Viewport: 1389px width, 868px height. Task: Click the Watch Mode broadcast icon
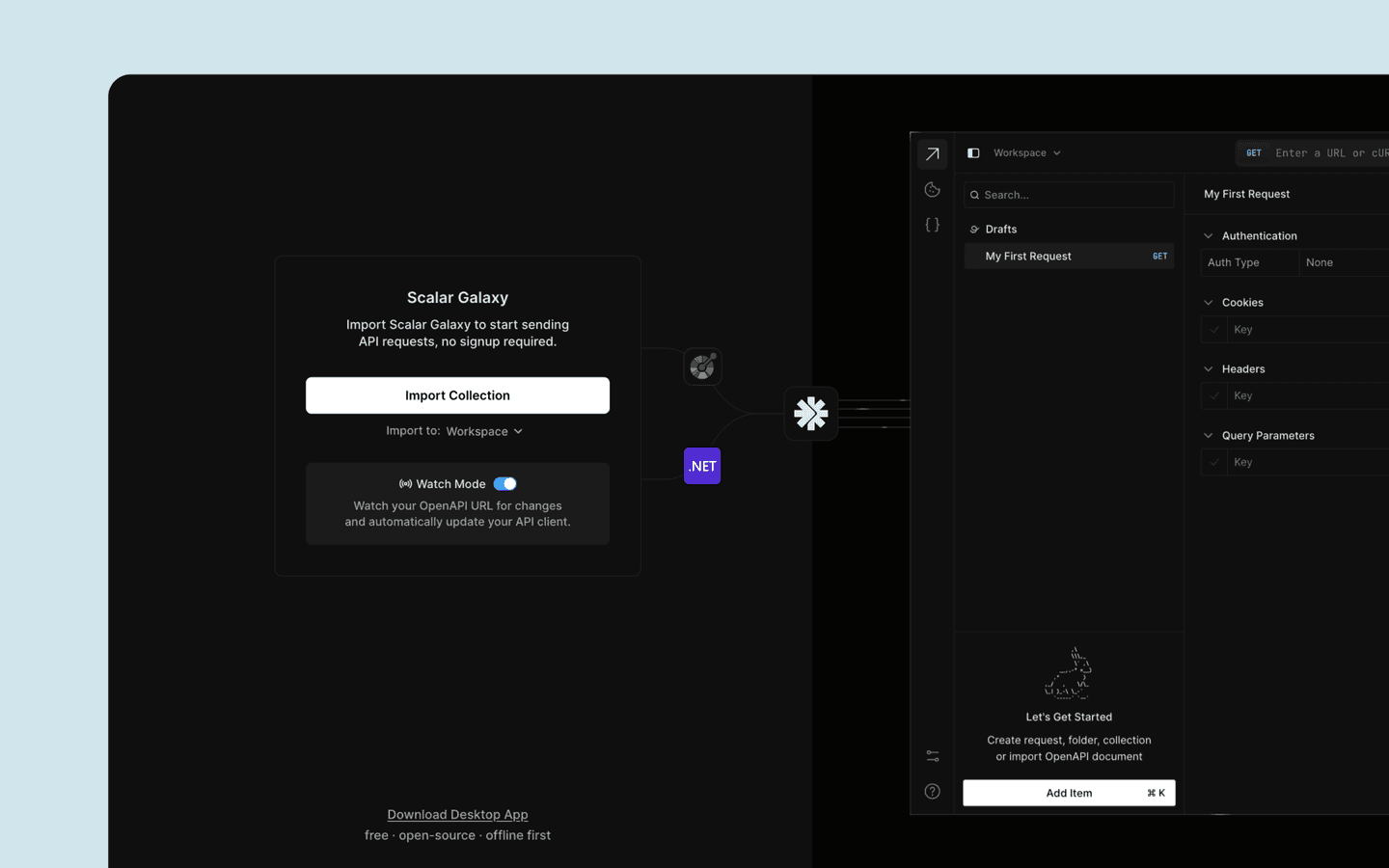[405, 484]
